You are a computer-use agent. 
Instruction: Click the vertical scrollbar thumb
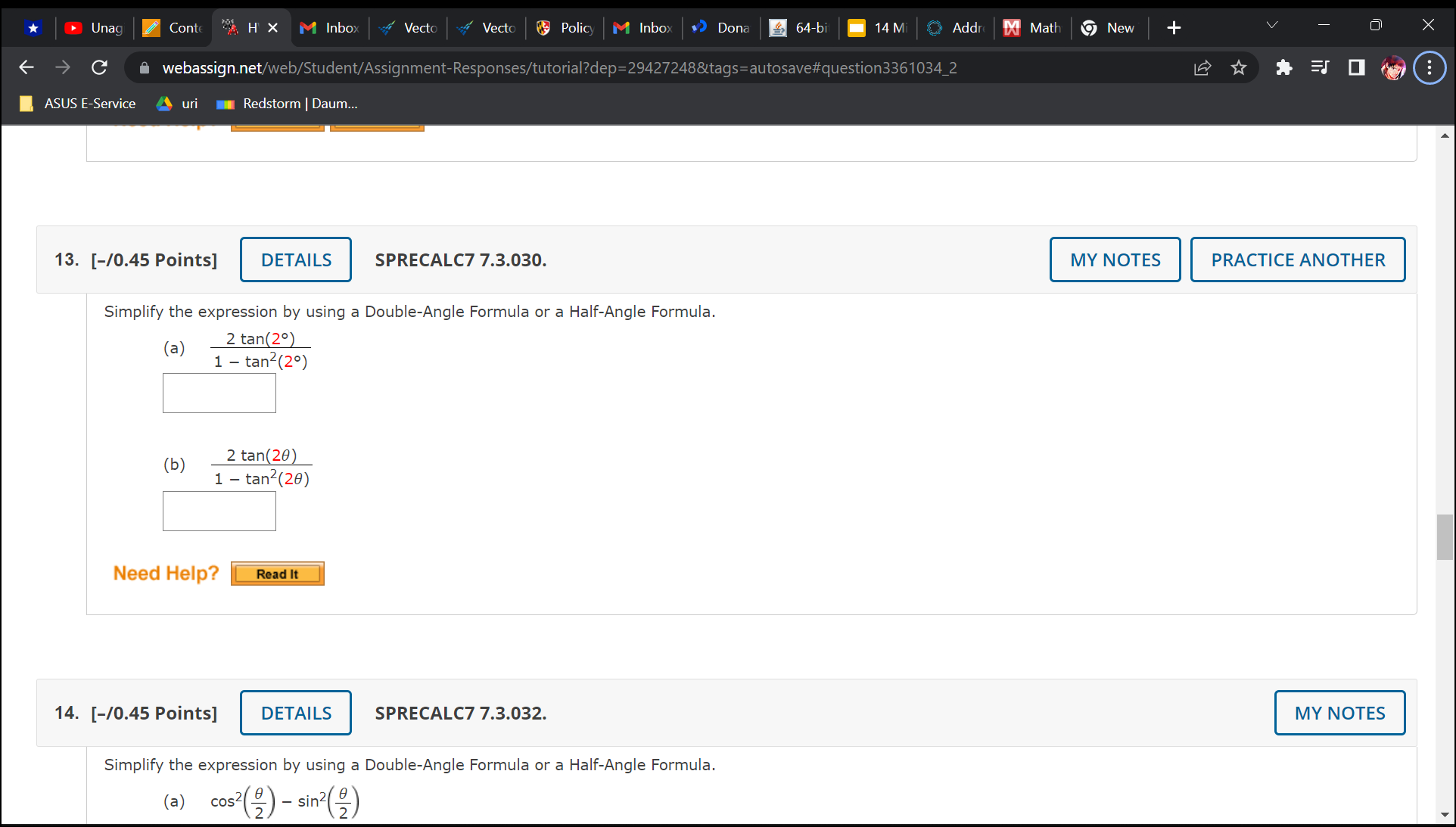coord(1444,536)
